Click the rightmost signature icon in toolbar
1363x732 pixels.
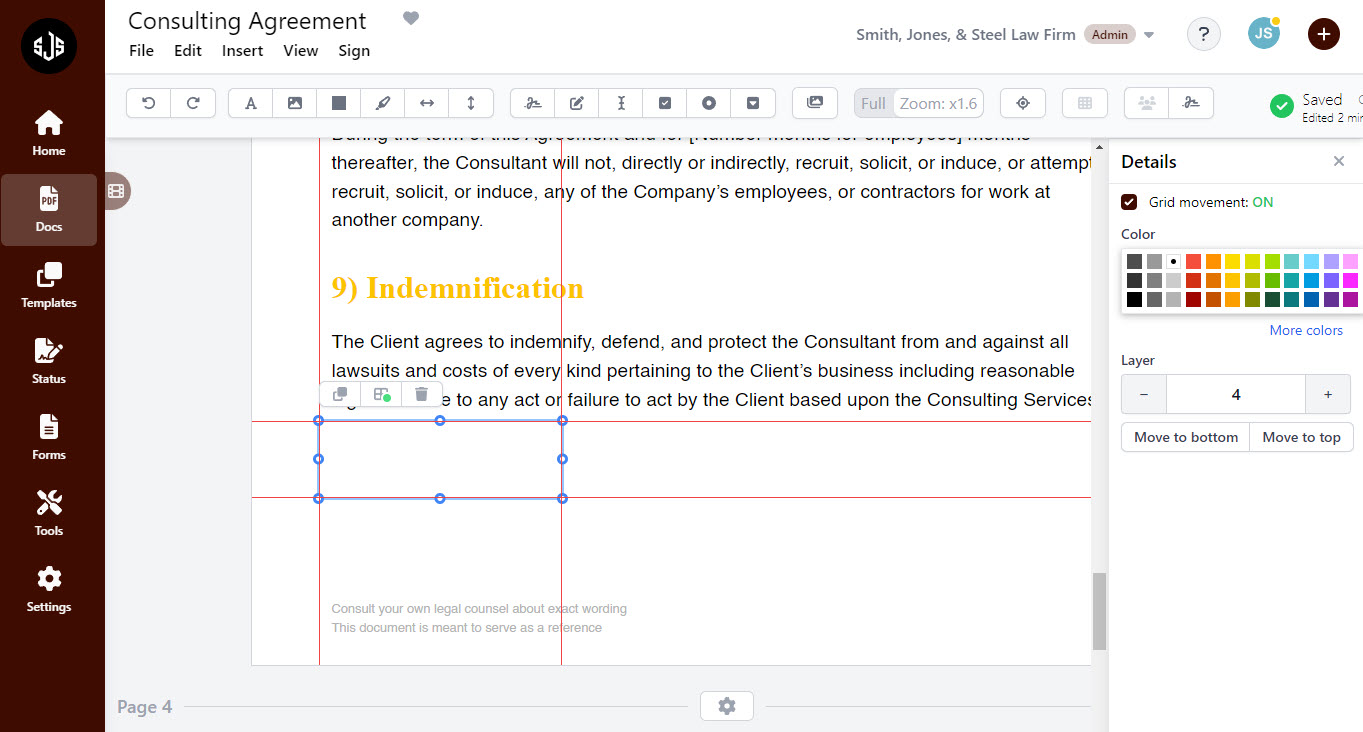coord(1191,103)
